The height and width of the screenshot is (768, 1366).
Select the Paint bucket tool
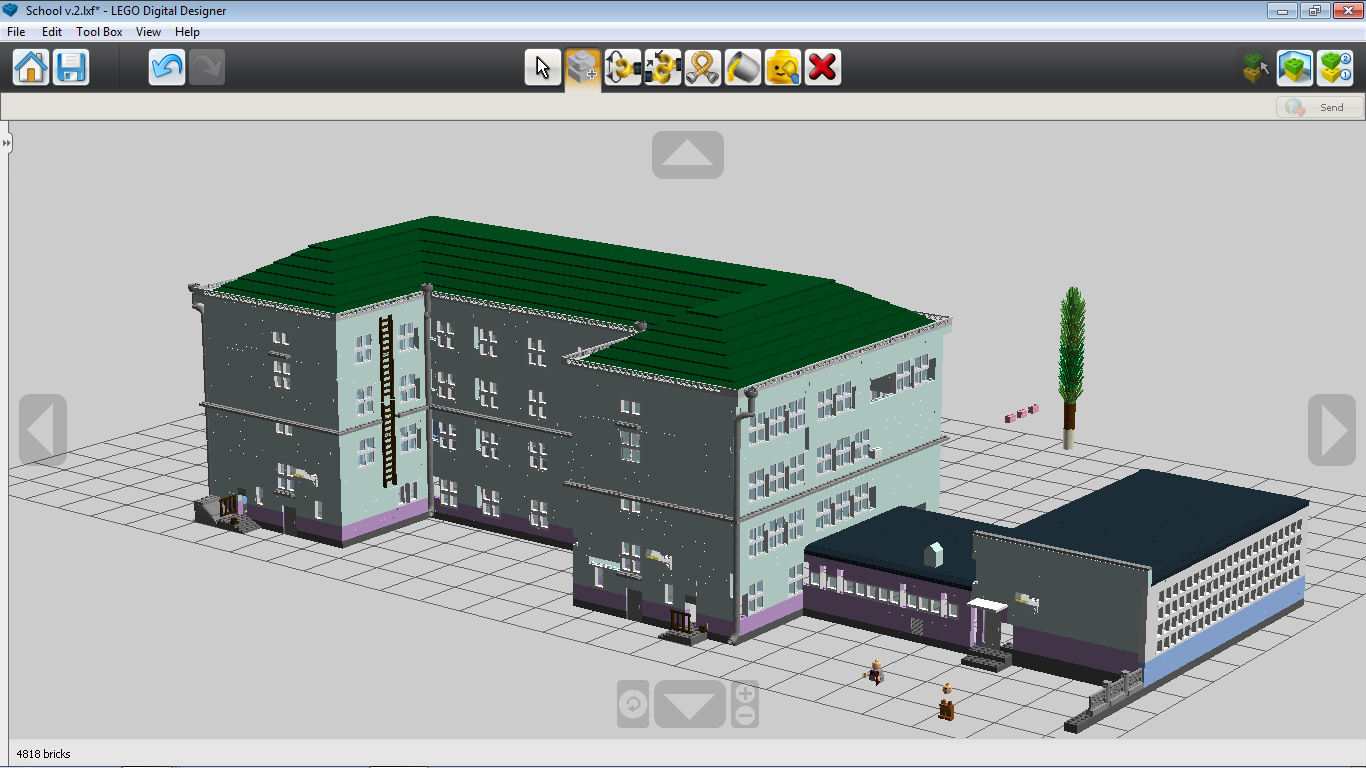(743, 68)
